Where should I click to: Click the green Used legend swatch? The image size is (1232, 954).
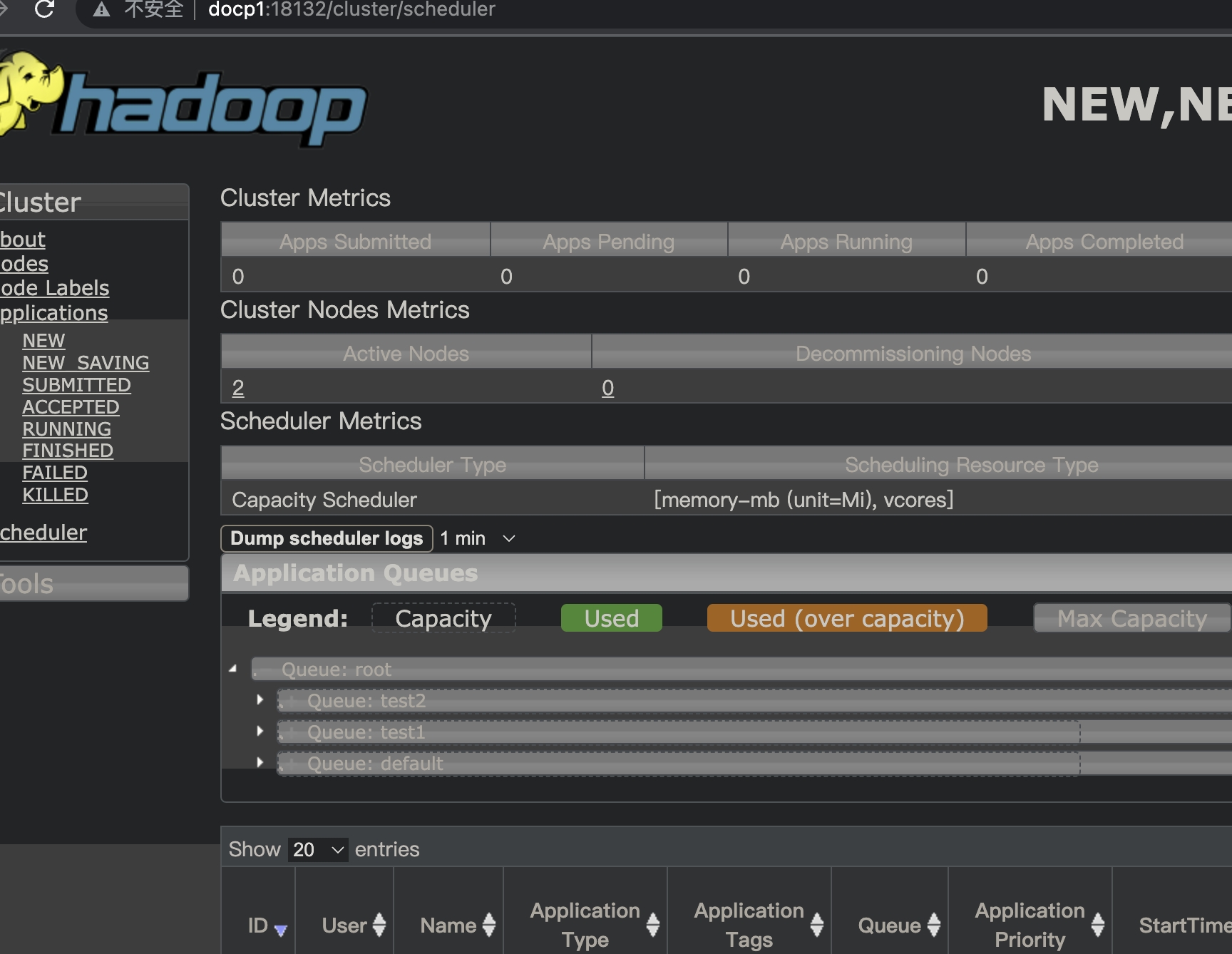[612, 618]
